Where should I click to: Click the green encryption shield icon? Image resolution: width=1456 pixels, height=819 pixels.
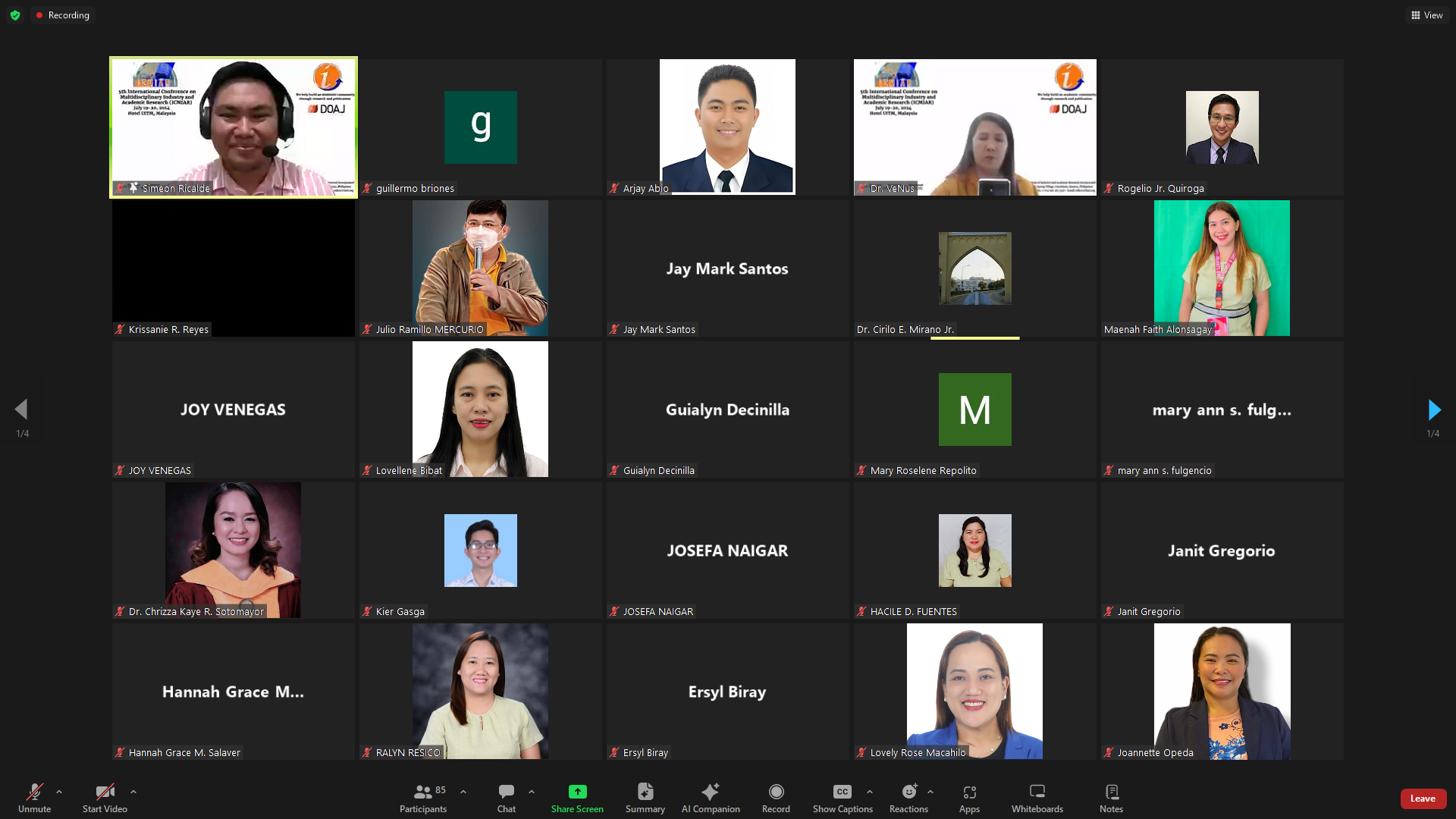click(15, 15)
